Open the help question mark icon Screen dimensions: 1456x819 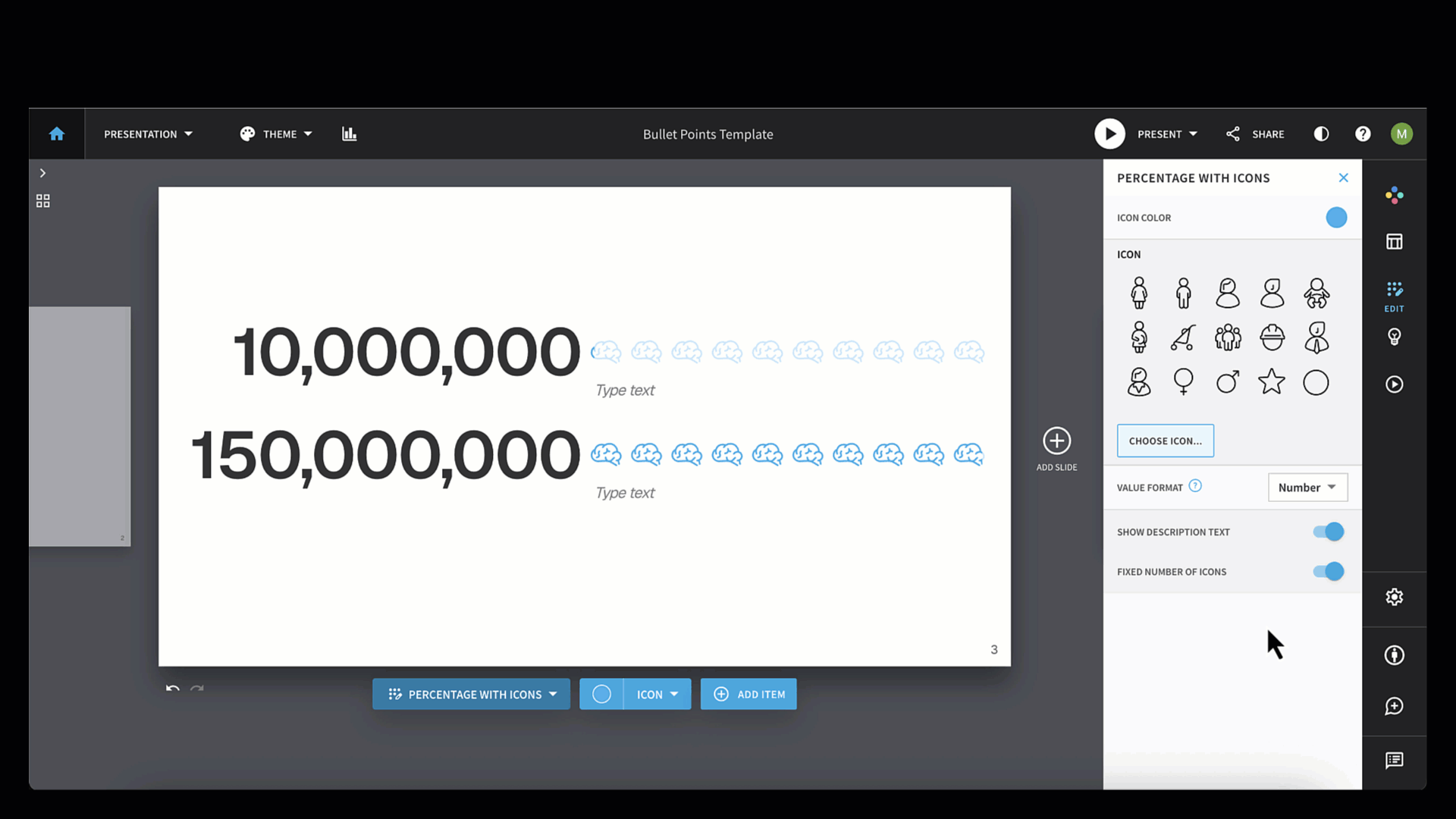pos(1363,134)
